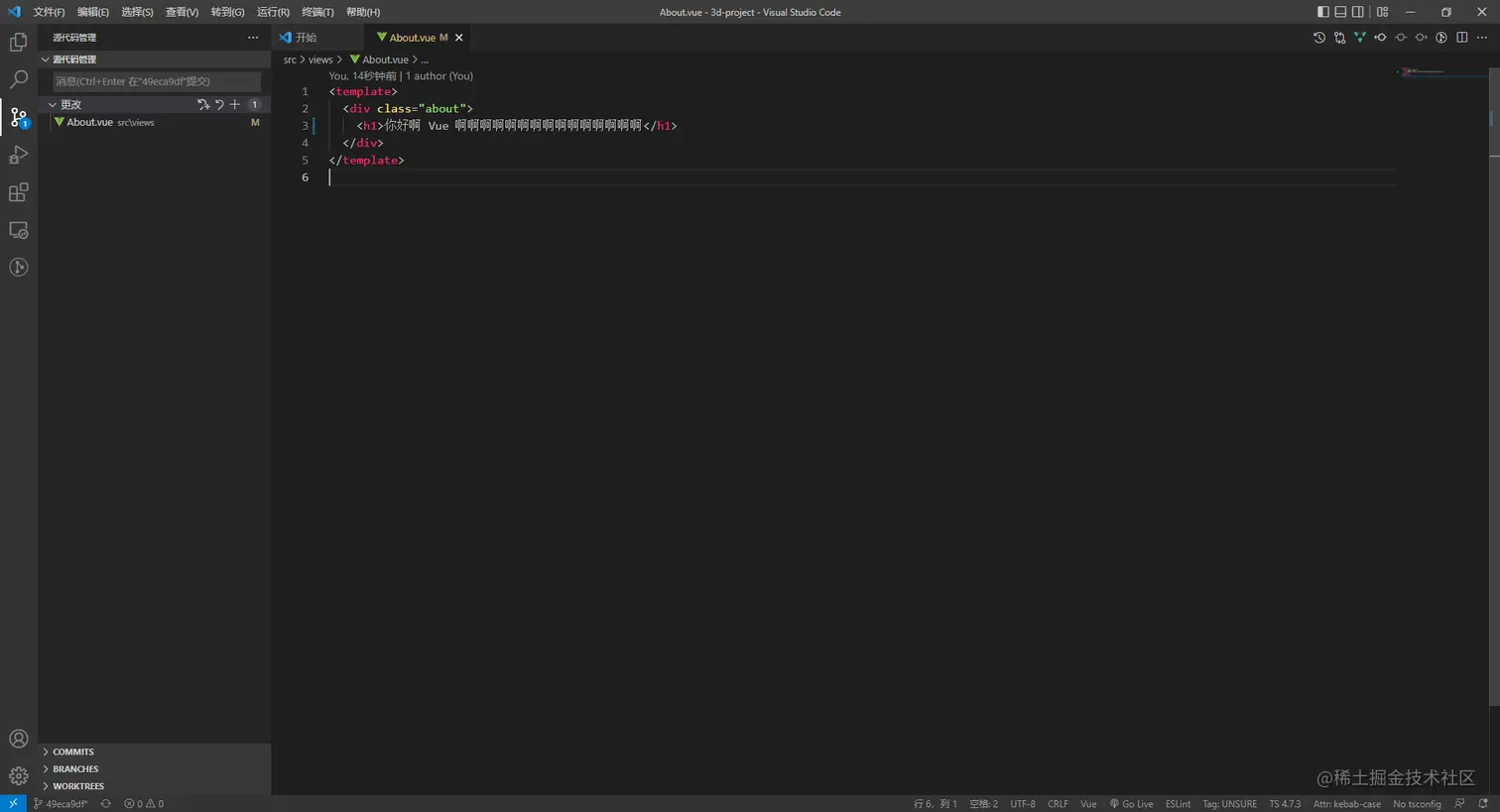Image resolution: width=1500 pixels, height=812 pixels.
Task: Change UTF-8 file encoding
Action: coord(1023,804)
